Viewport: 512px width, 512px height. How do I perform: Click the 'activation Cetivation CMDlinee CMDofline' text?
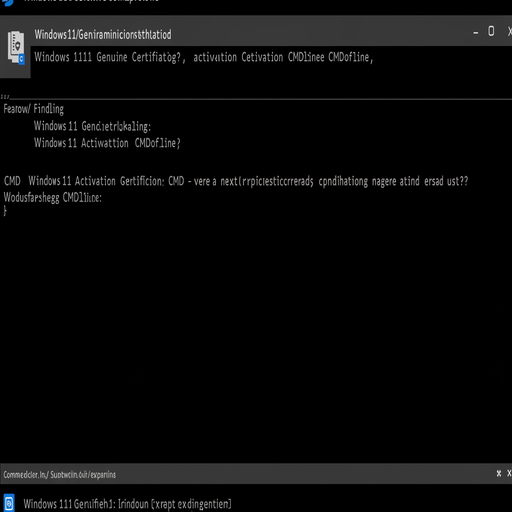pos(283,57)
